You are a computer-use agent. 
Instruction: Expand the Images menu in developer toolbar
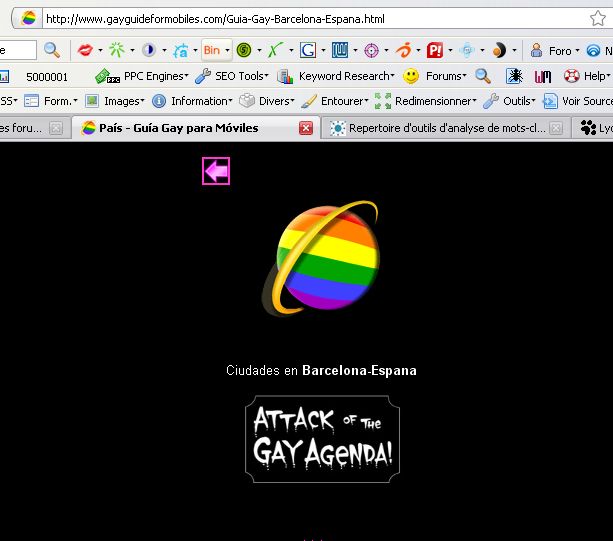coord(115,101)
